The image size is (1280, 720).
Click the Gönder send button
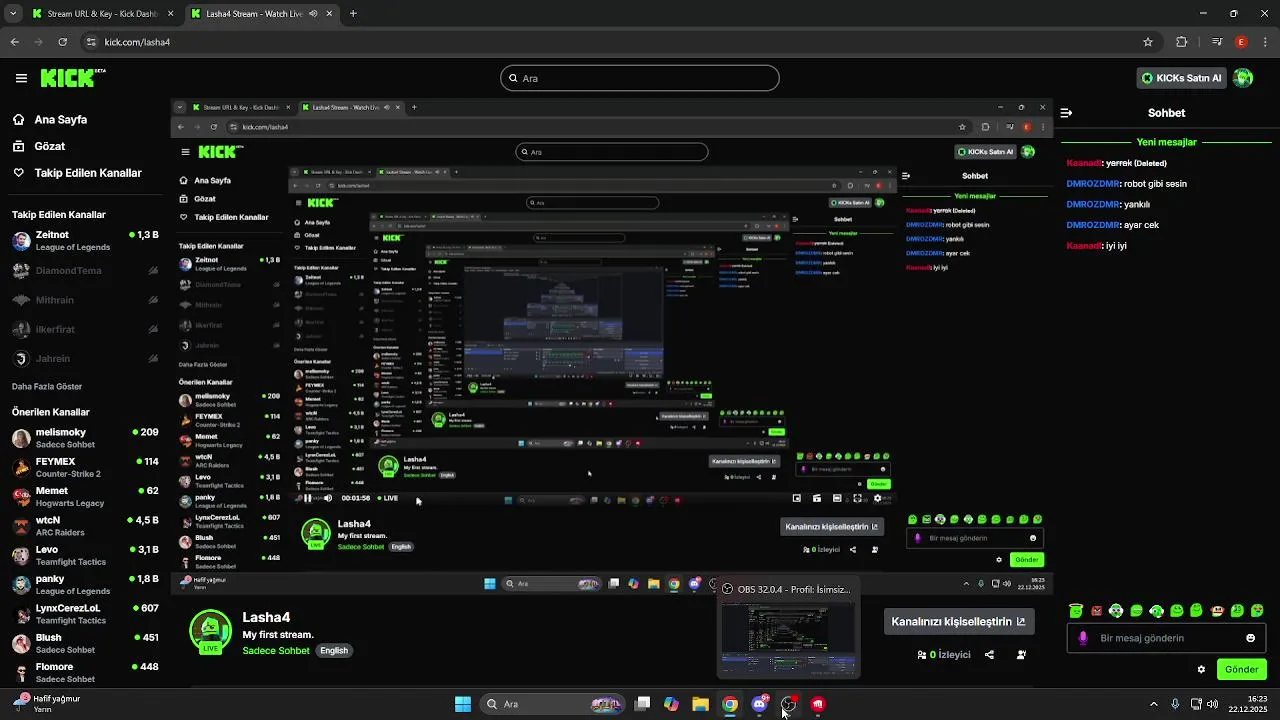tap(1241, 670)
